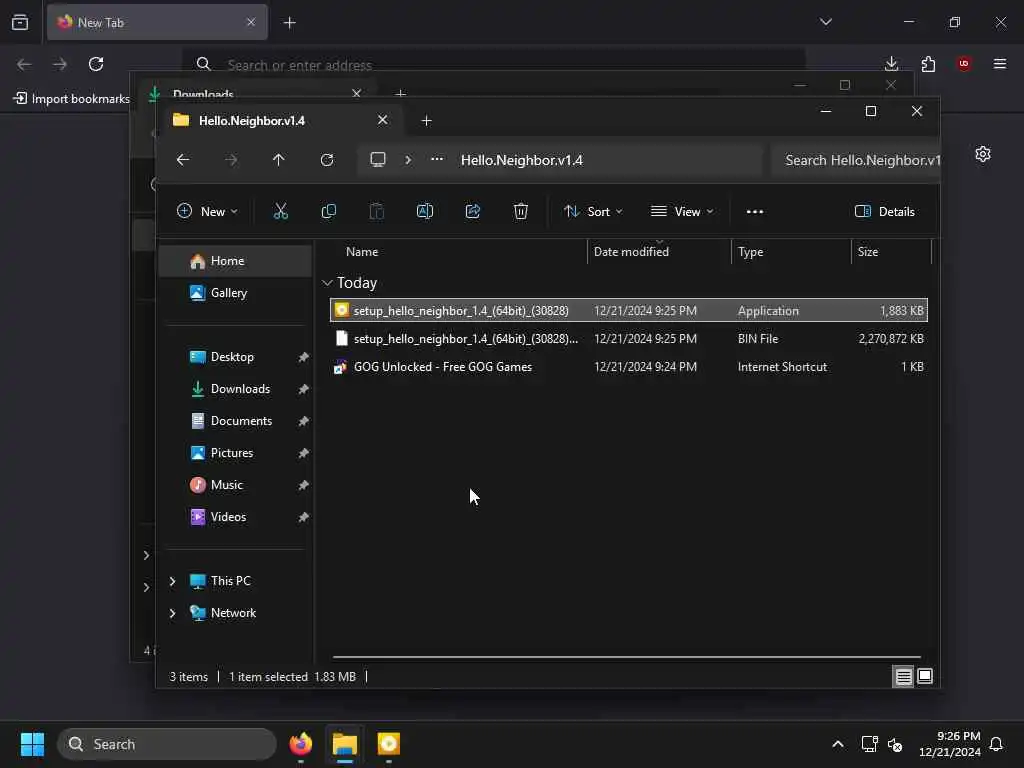The height and width of the screenshot is (768, 1024).
Task: Open notifications bell in system tray
Action: click(997, 744)
